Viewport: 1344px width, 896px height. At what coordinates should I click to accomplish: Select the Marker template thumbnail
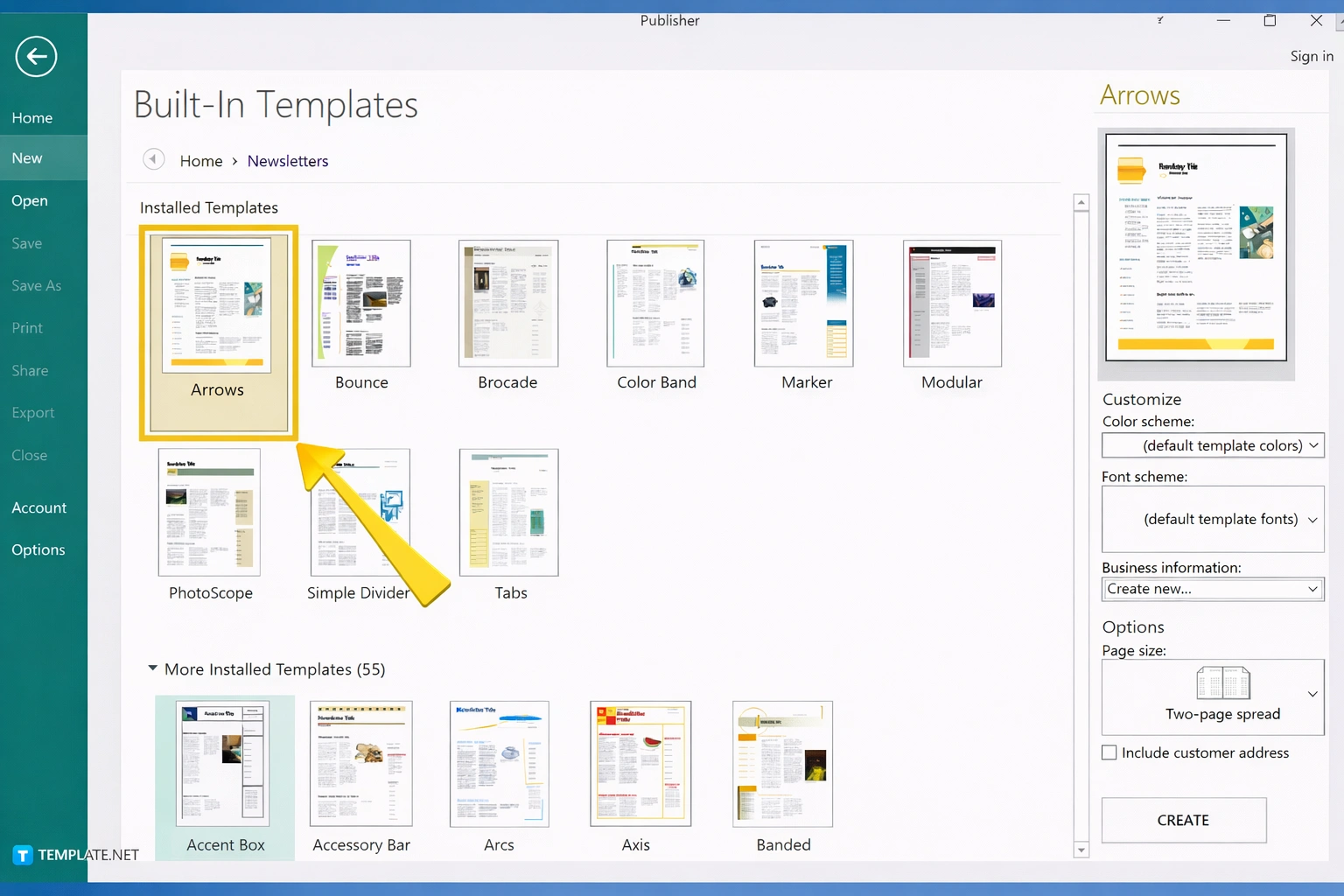tap(803, 304)
